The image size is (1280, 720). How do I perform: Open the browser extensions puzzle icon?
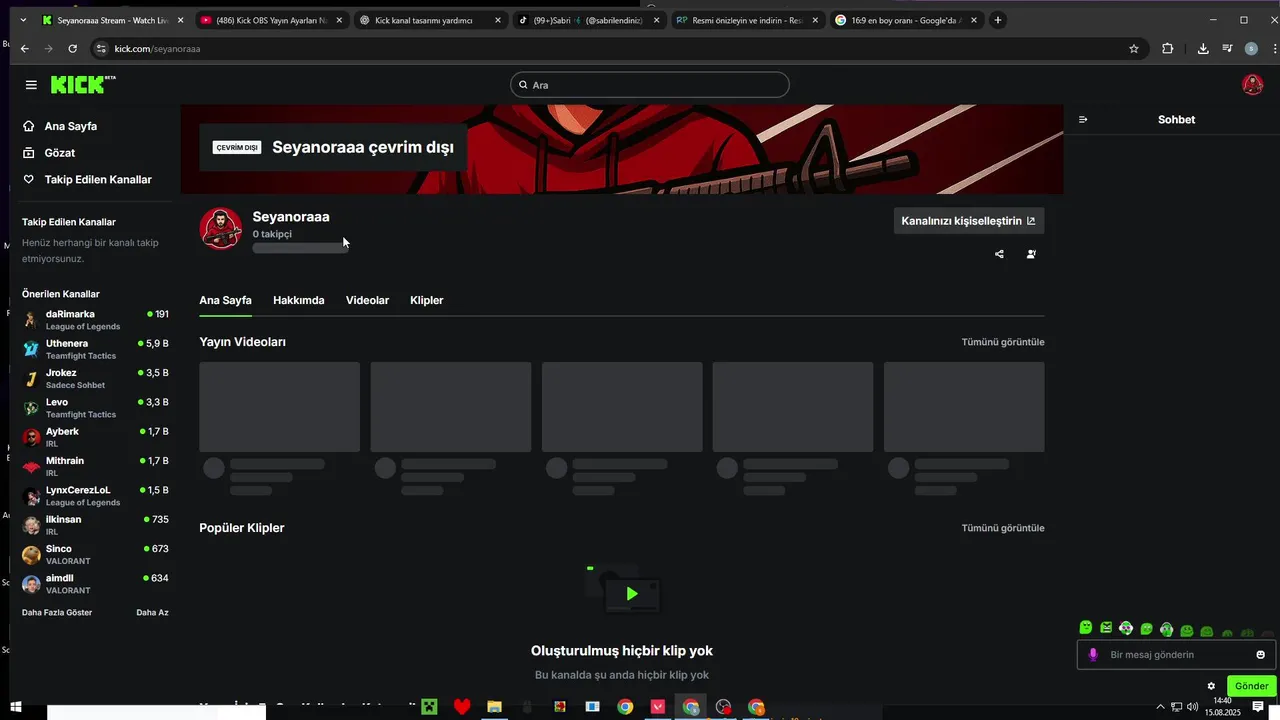point(1167,48)
